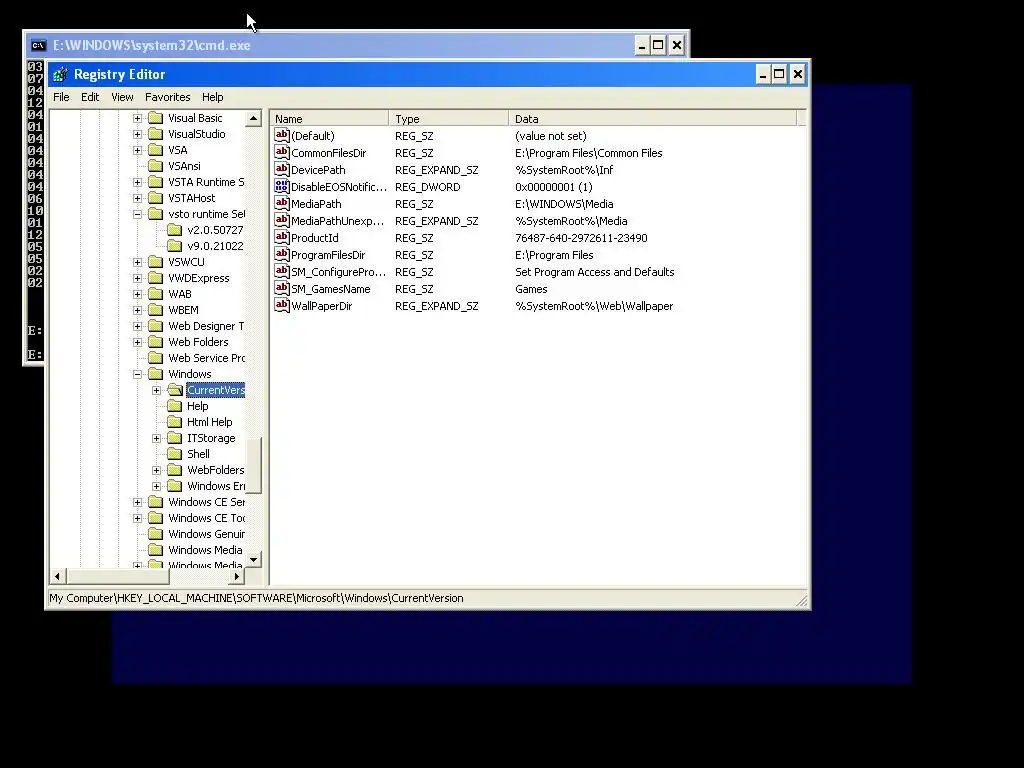Expand the WBEM key
The image size is (1024, 768).
(137, 310)
